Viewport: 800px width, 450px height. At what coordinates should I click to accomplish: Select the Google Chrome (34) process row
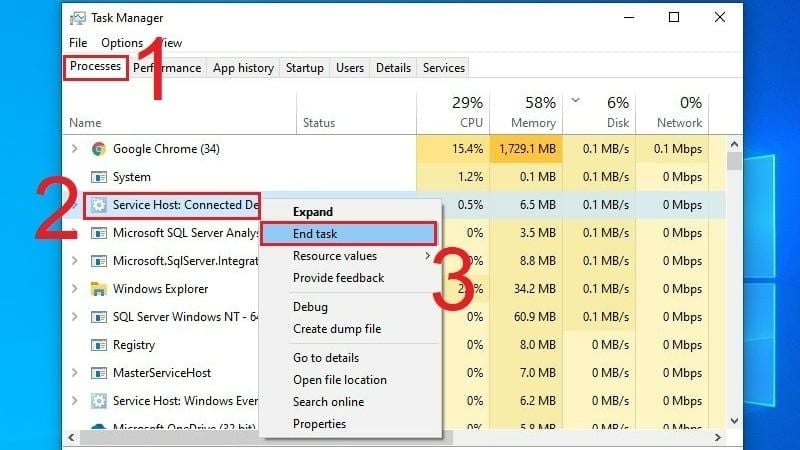pos(394,149)
